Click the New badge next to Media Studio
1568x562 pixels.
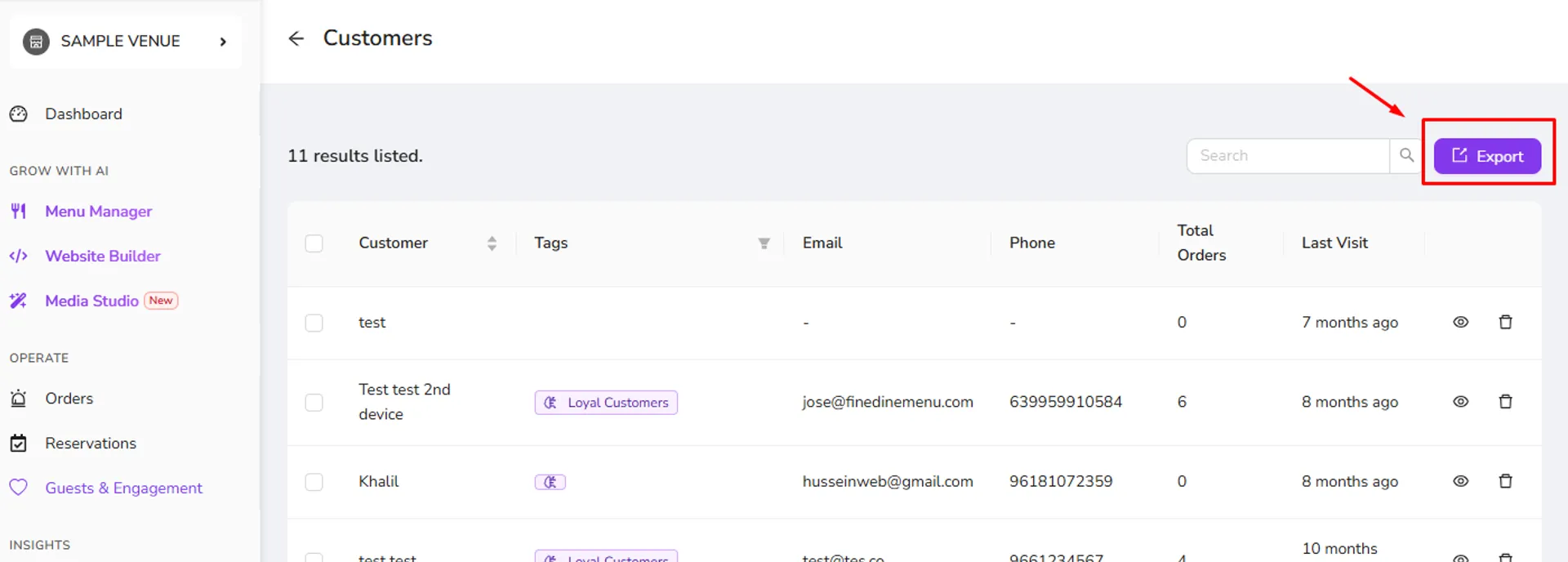(x=161, y=301)
